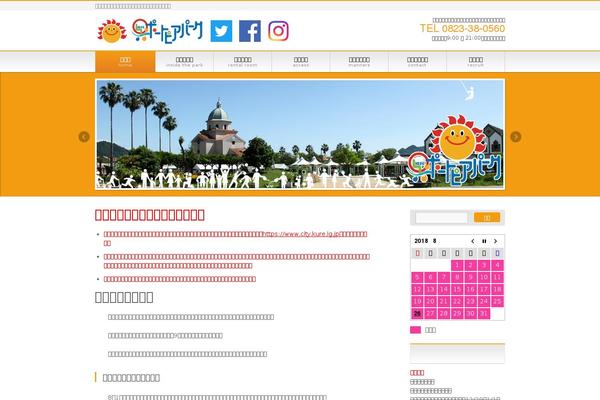The image size is (600, 400).
Task: Go to the previous calendar month
Action: click(473, 241)
